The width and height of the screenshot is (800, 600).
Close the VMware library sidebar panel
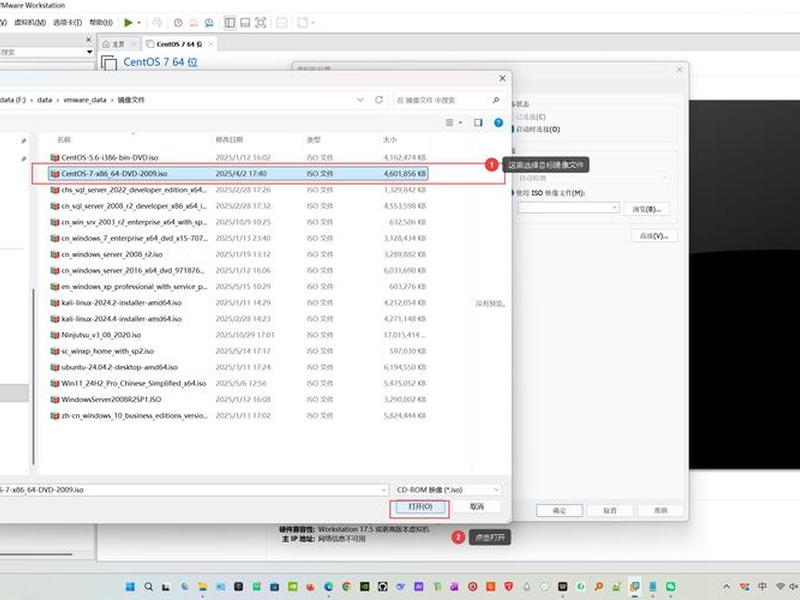coord(89,39)
